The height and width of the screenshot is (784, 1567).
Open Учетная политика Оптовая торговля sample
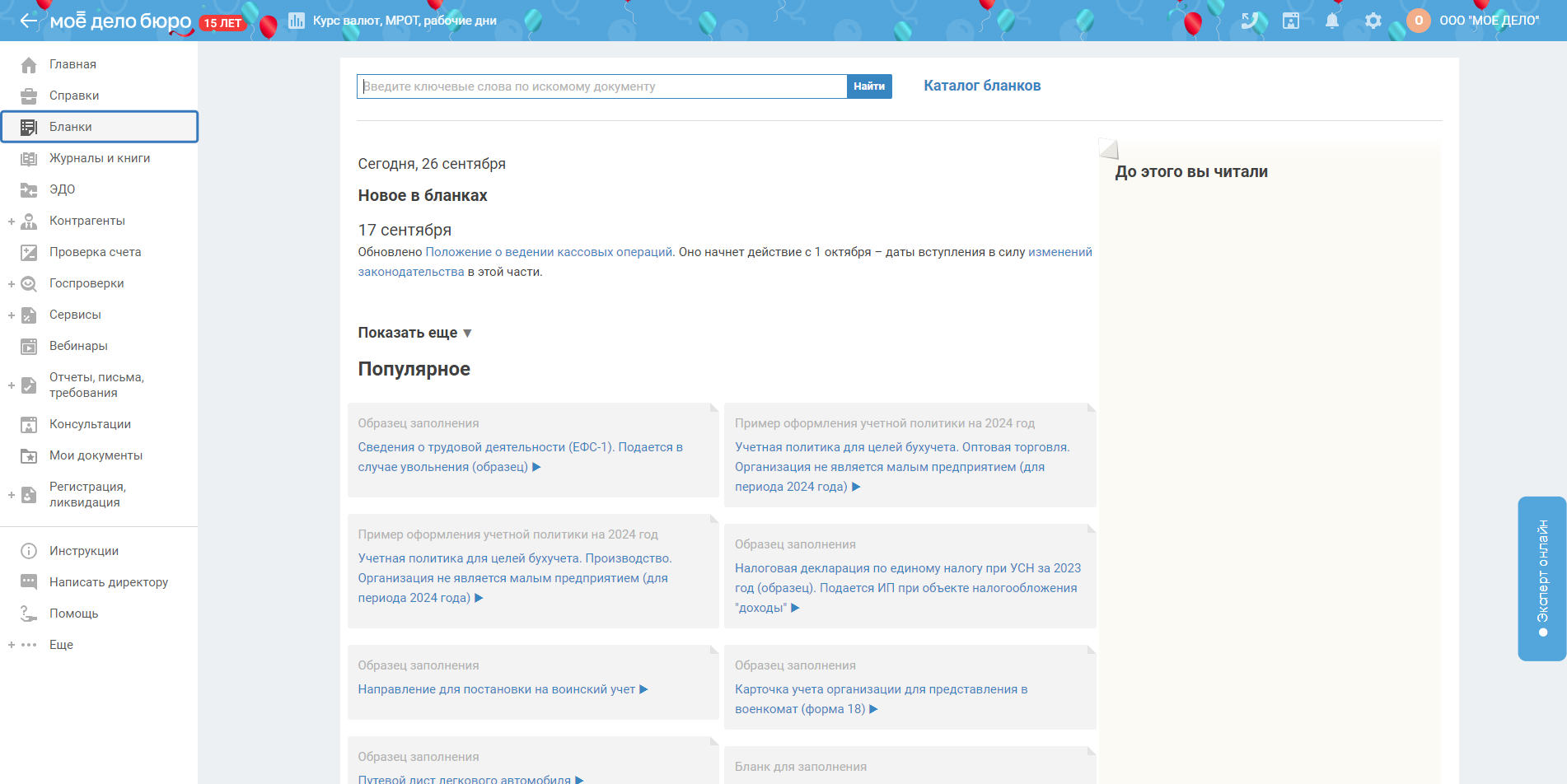pos(902,467)
